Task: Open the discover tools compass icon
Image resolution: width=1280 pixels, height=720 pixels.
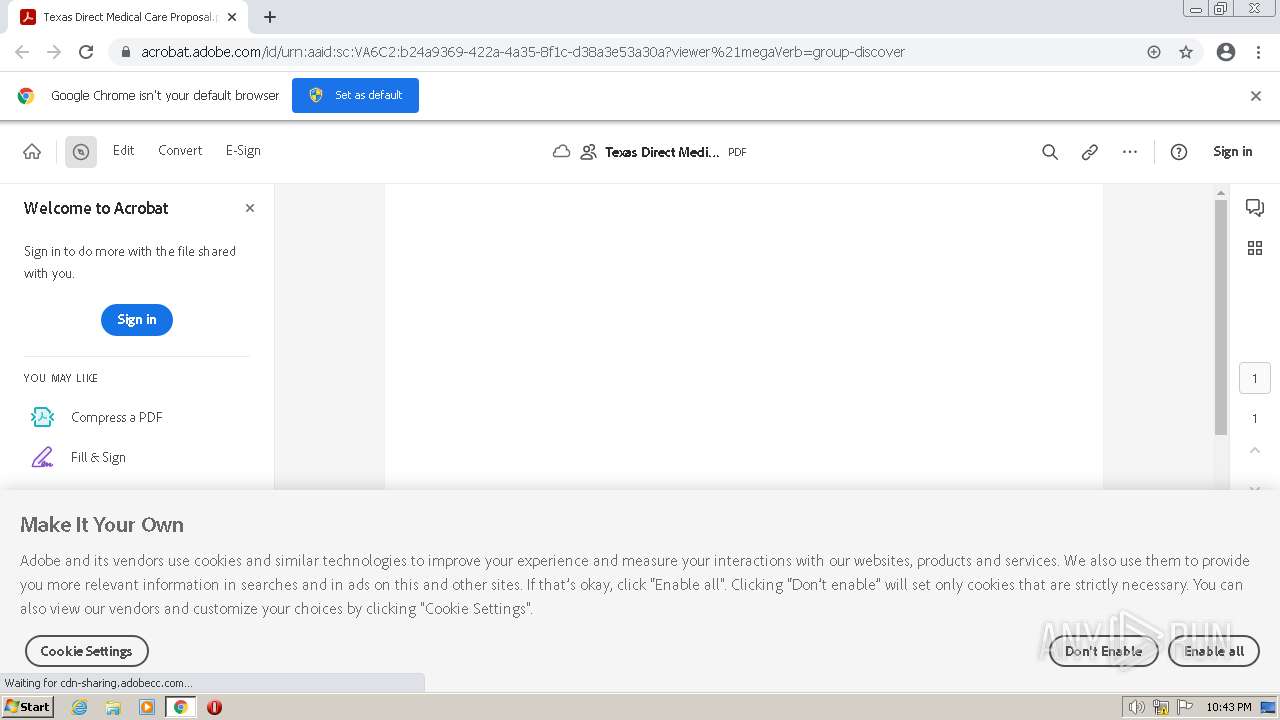Action: 81,152
